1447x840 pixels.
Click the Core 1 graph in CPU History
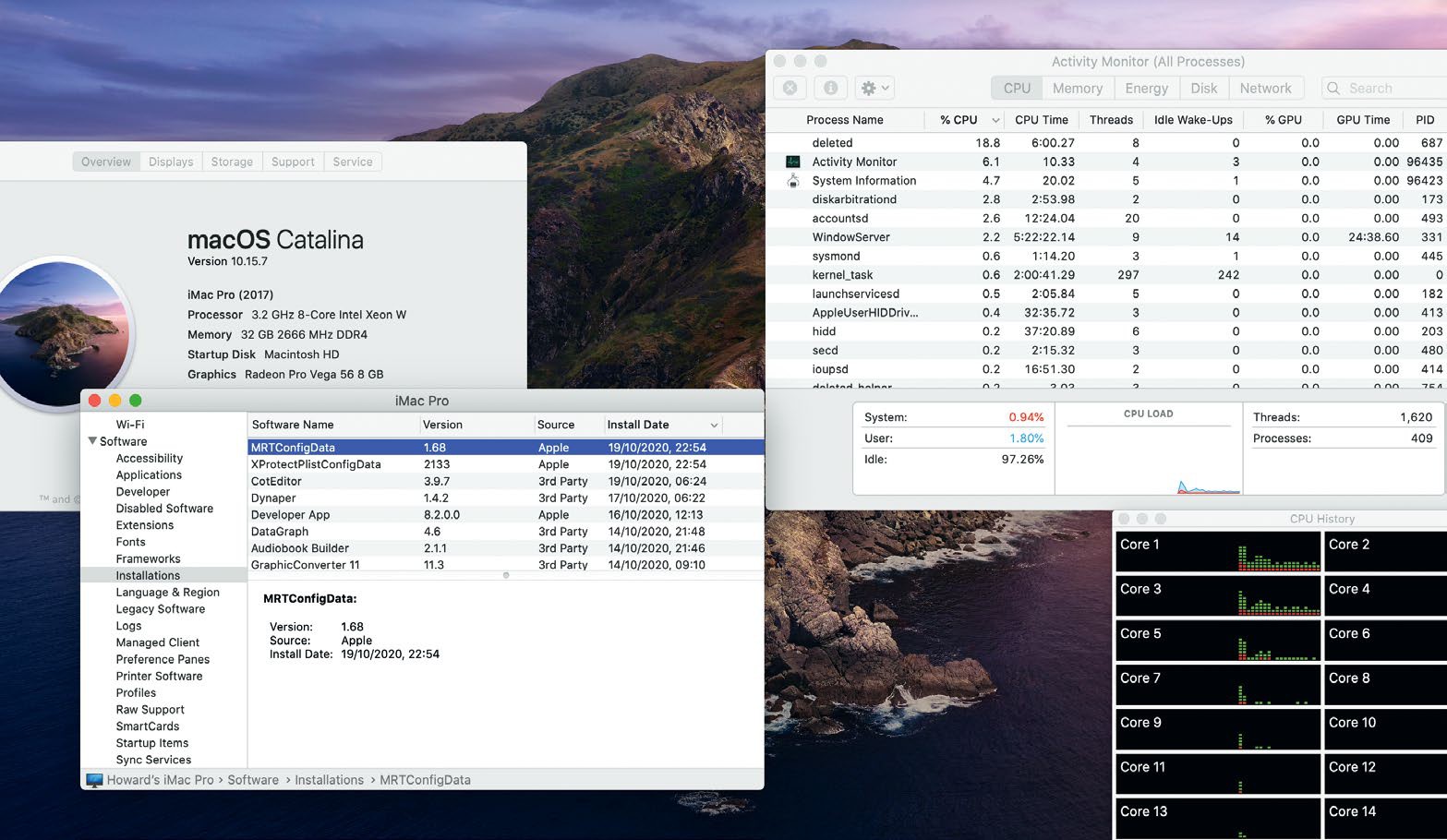click(x=1218, y=551)
